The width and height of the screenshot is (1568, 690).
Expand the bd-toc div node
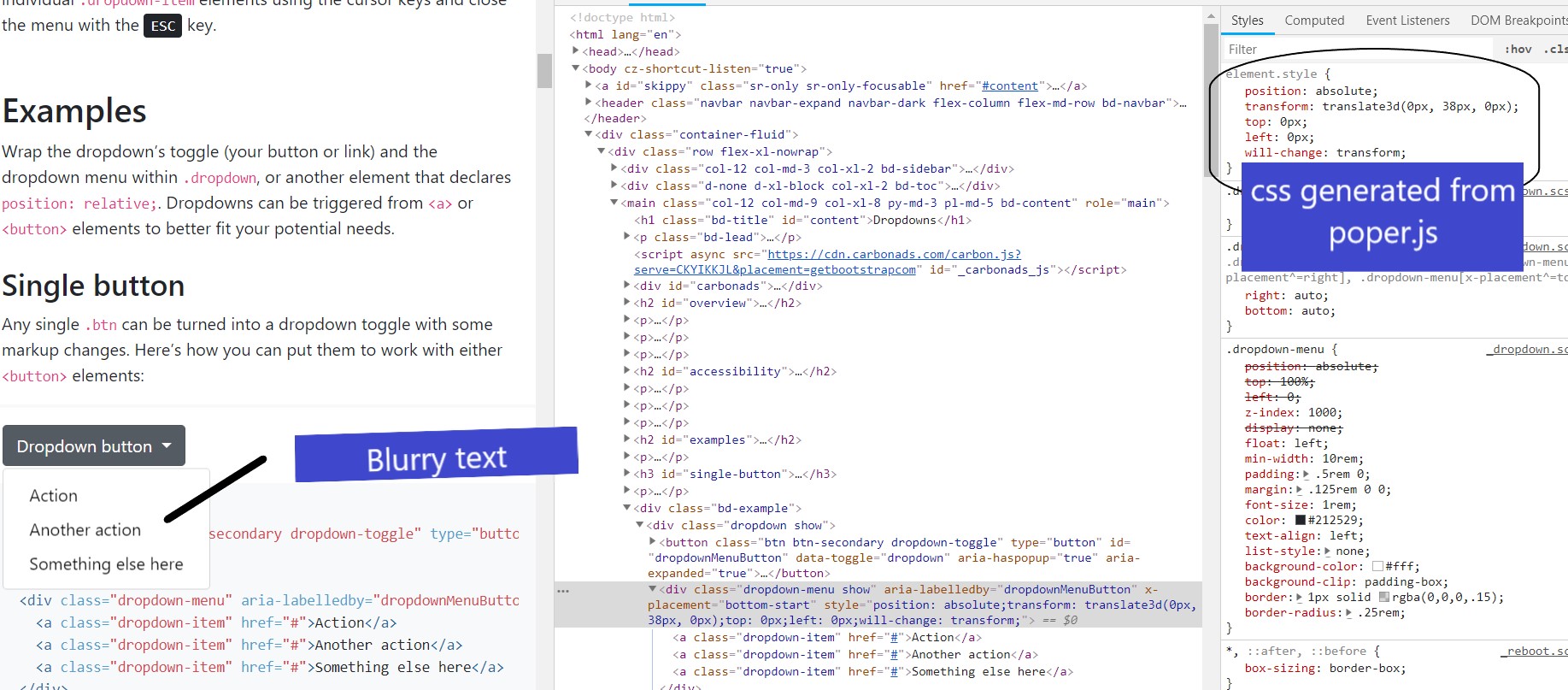coord(614,186)
